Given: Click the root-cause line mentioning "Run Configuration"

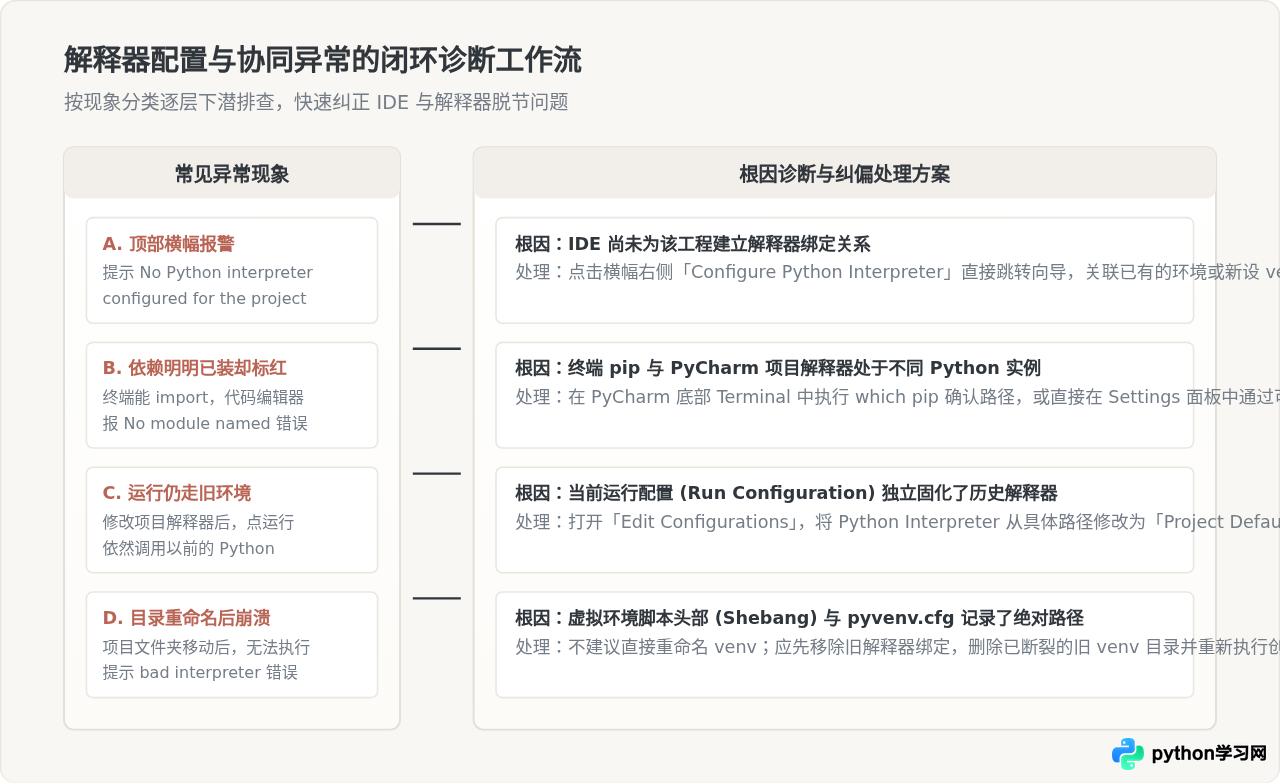Looking at the screenshot, I should (786, 493).
